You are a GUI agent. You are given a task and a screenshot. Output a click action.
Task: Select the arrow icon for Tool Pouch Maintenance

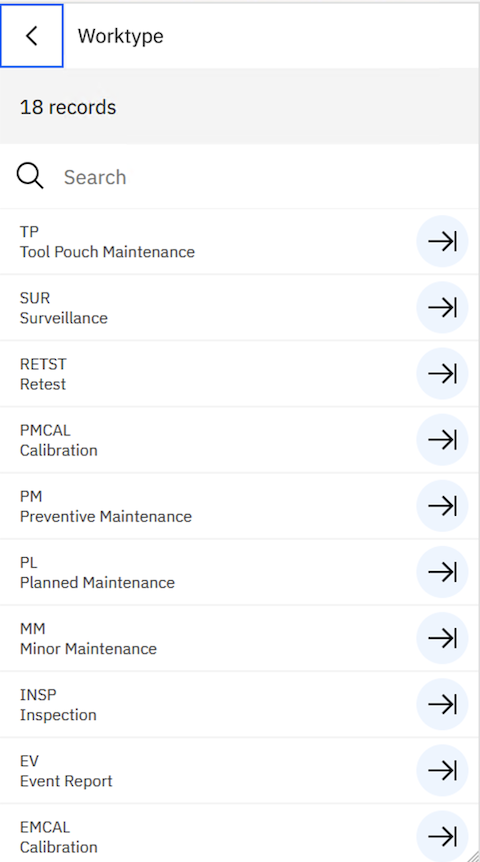point(442,241)
